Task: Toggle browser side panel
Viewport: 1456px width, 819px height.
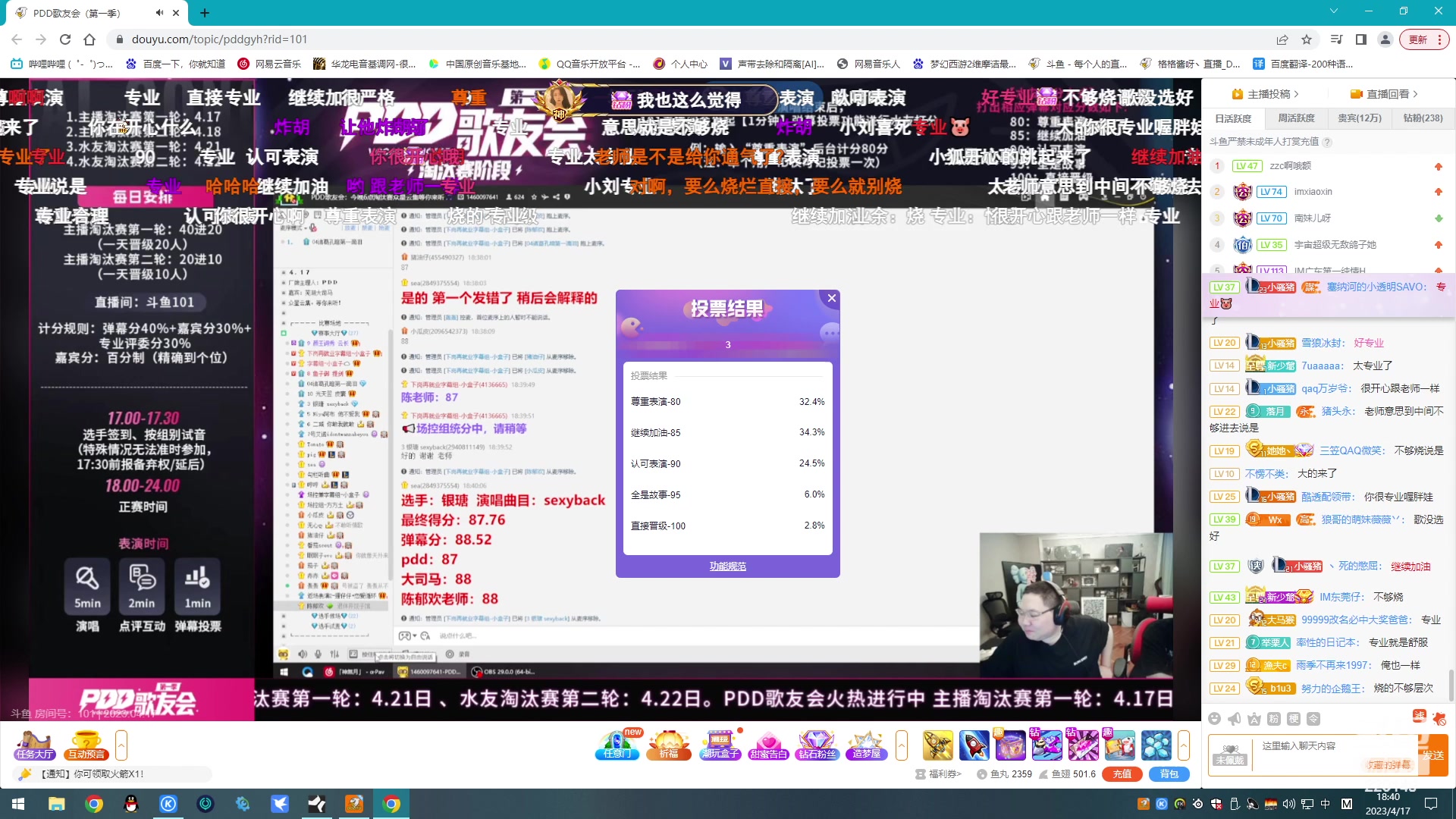Action: pyautogui.click(x=1361, y=39)
